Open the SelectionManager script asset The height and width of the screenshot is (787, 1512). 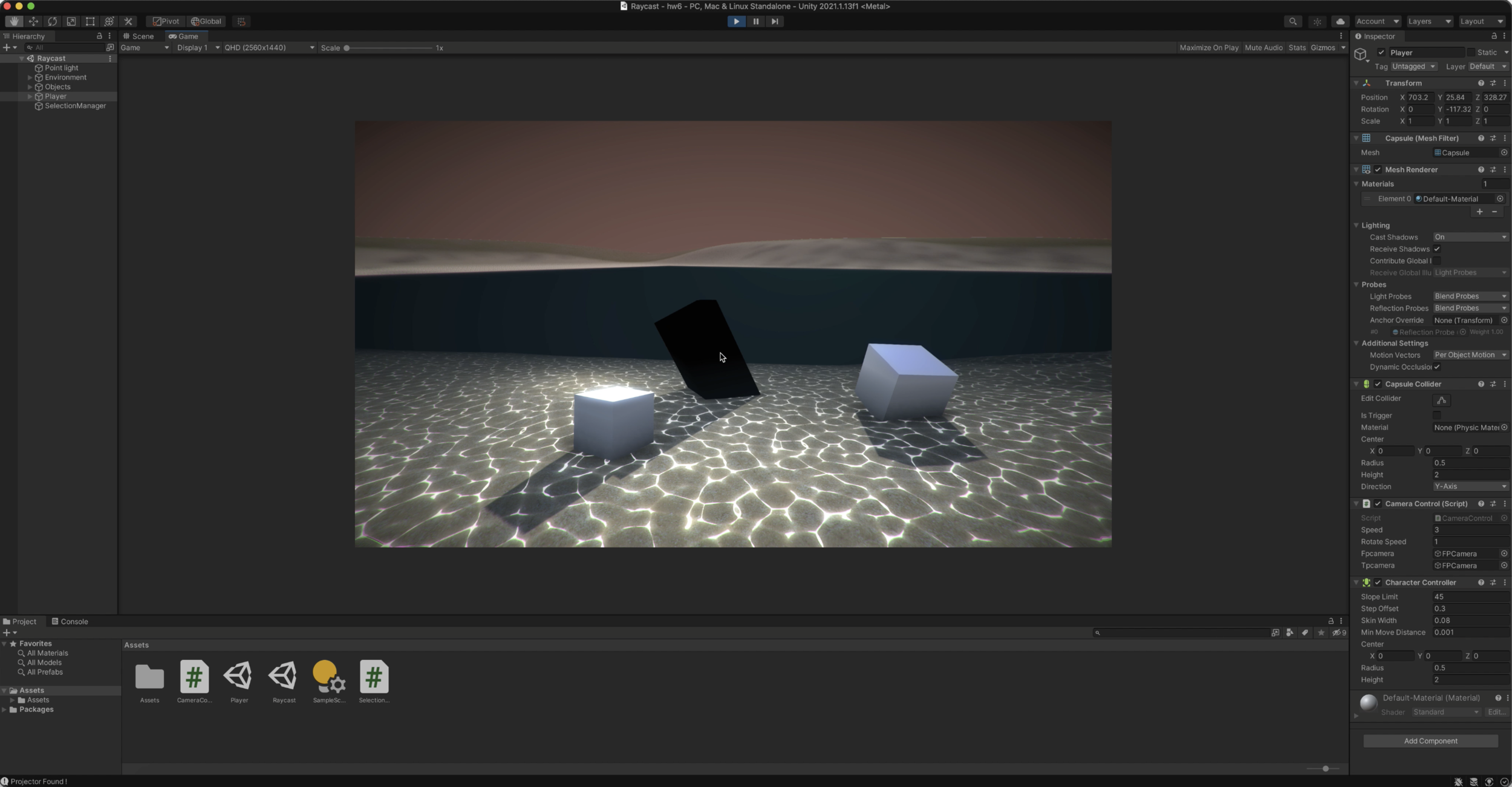[x=374, y=678]
